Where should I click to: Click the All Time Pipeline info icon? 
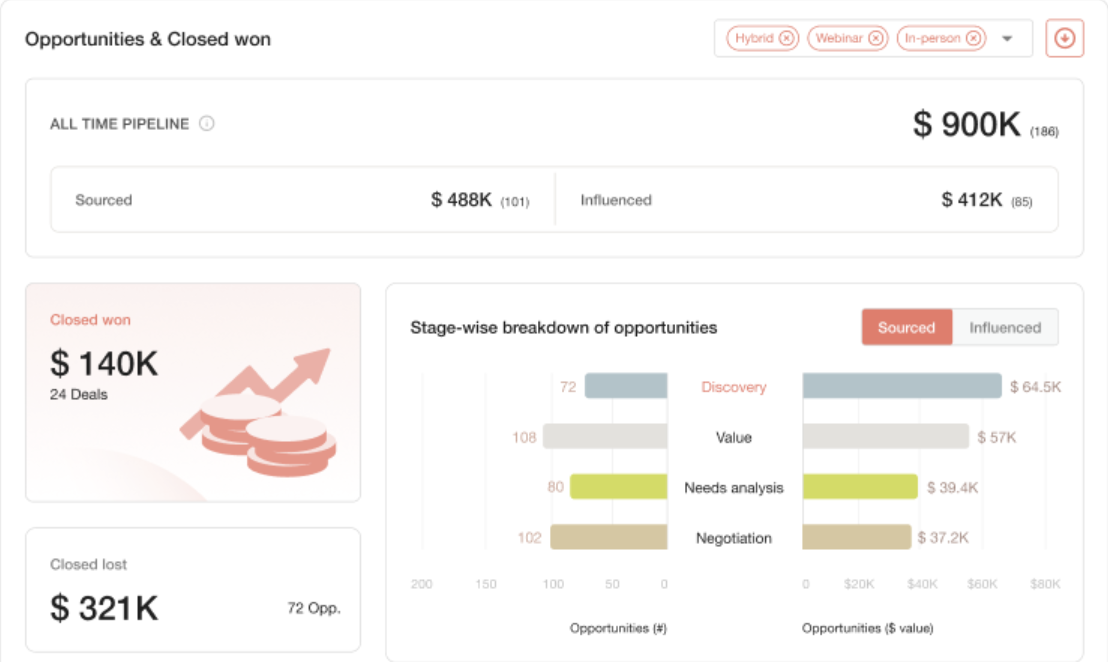click(206, 124)
